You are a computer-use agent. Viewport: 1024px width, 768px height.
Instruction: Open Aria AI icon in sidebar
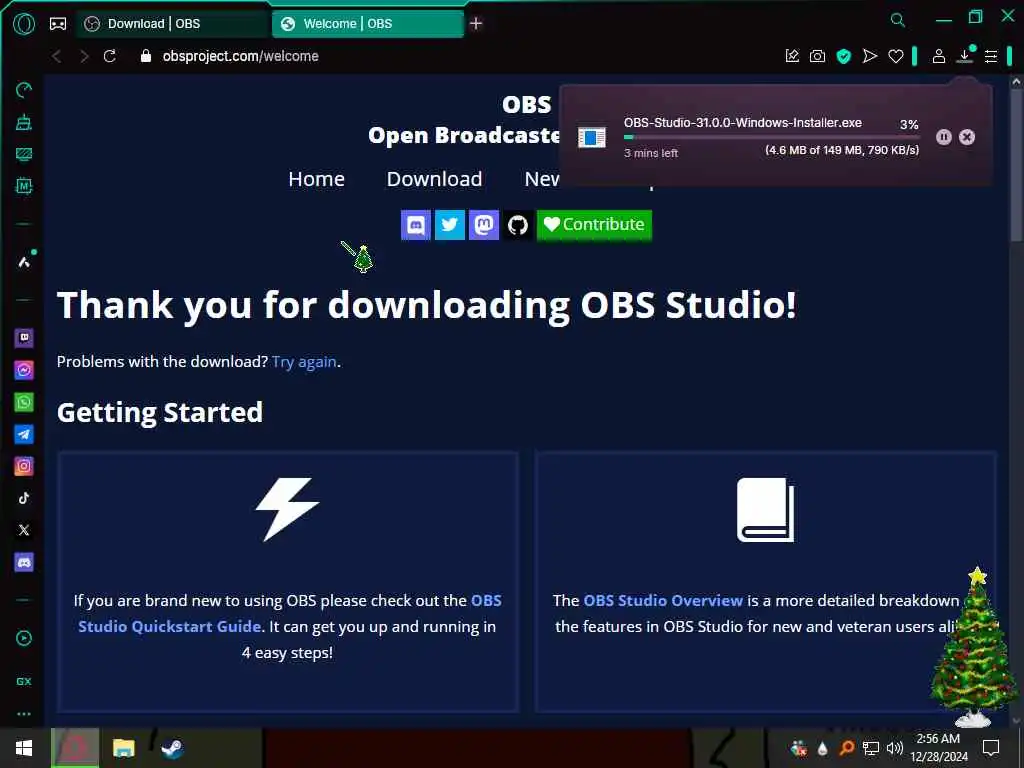coord(25,261)
